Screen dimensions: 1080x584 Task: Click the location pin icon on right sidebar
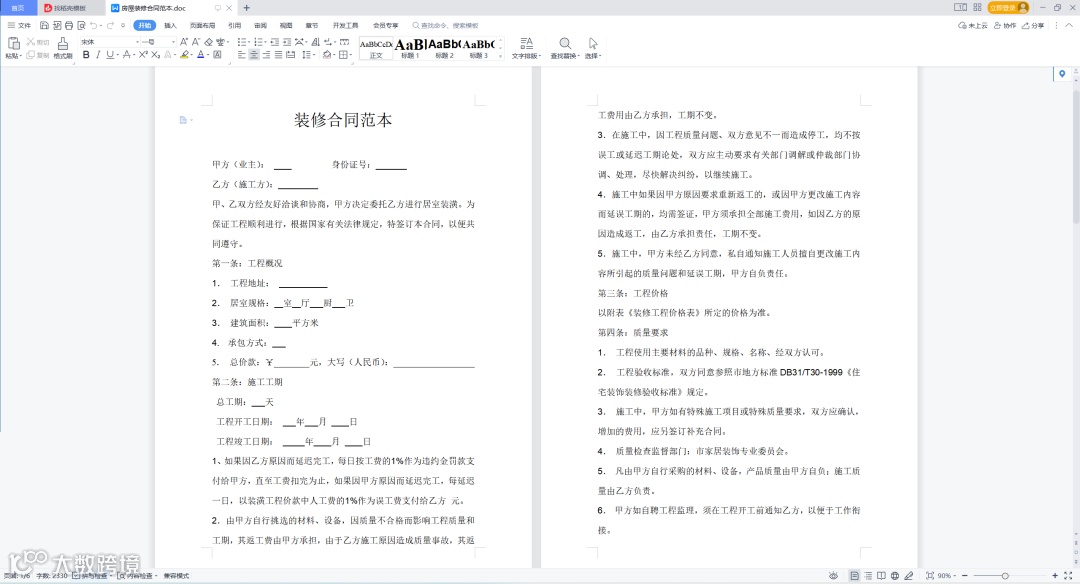[1062, 74]
